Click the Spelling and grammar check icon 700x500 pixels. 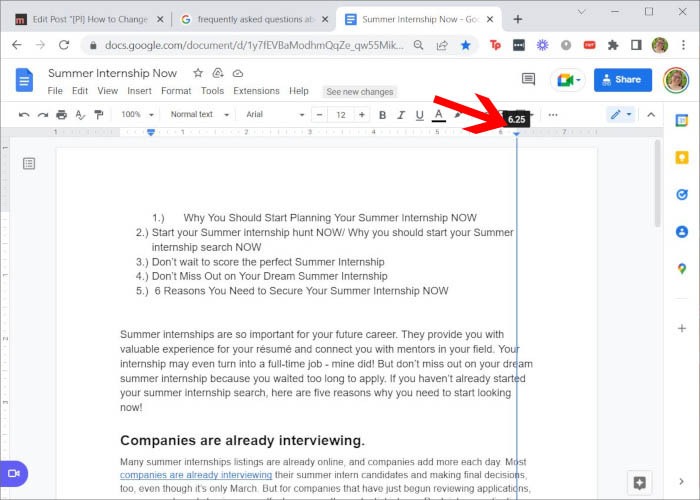80,115
